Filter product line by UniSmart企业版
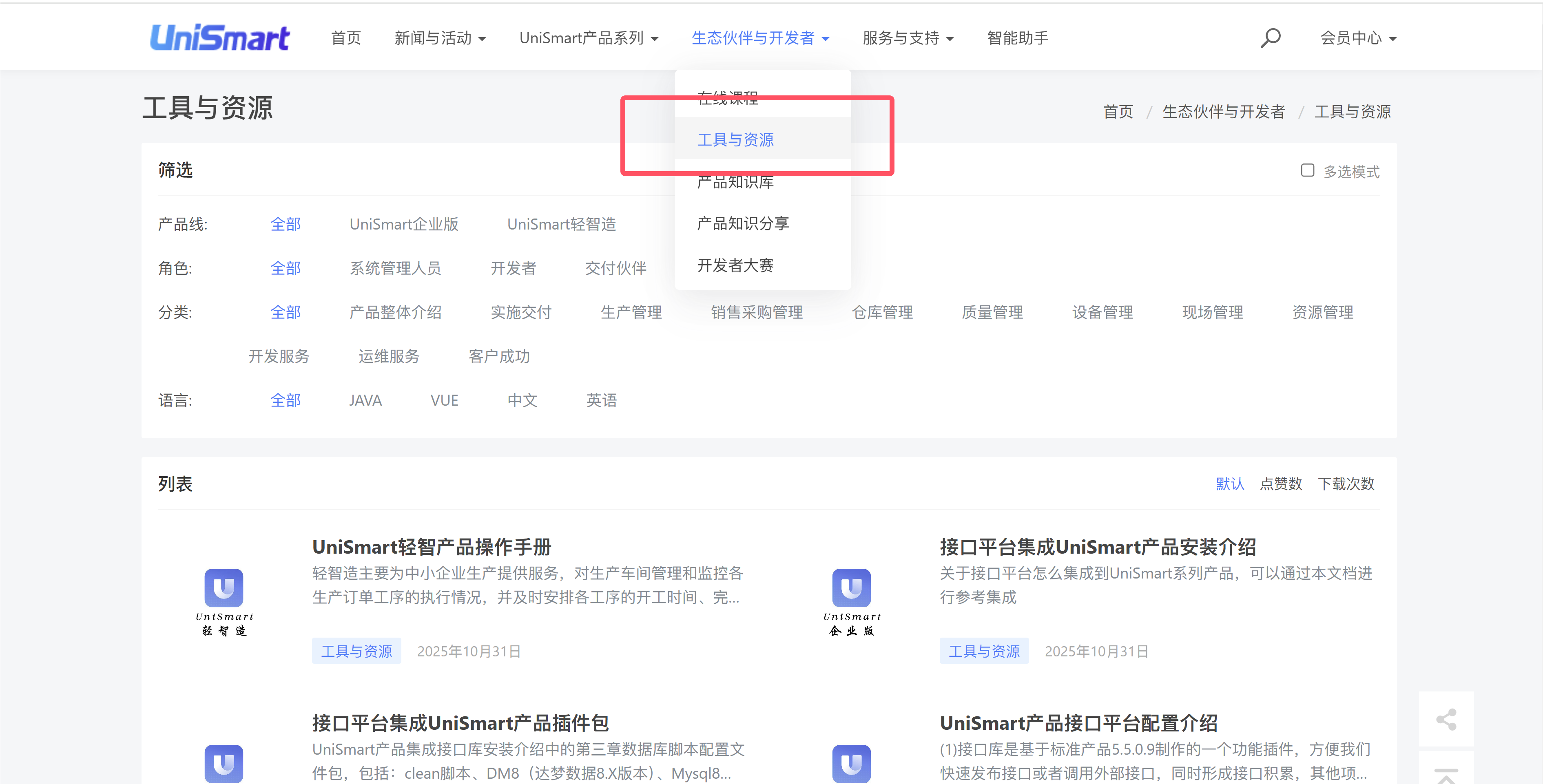Image resolution: width=1543 pixels, height=784 pixels. pos(404,224)
